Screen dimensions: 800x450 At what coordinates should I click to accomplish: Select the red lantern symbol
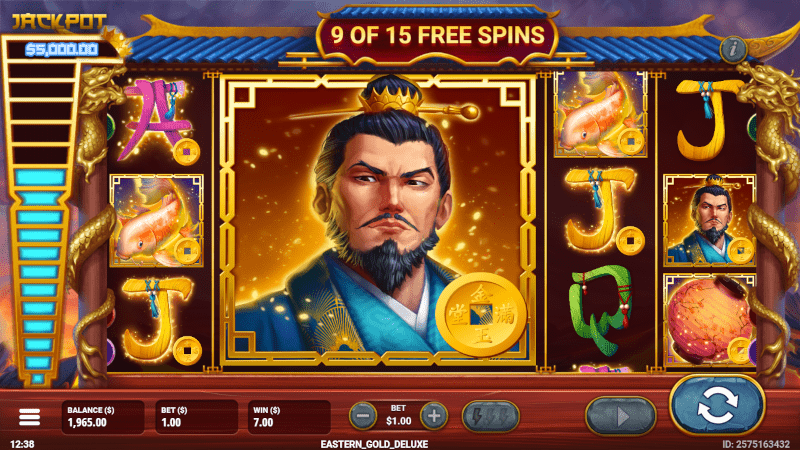point(709,320)
